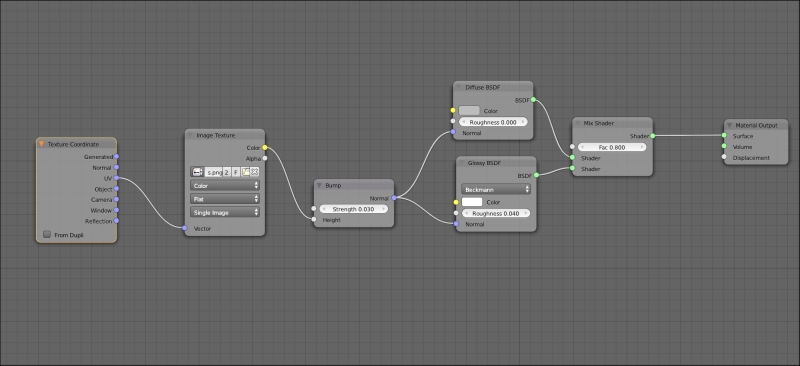Click the Diffuse BSDF gray color swatch
800x366 pixels.
click(469, 110)
